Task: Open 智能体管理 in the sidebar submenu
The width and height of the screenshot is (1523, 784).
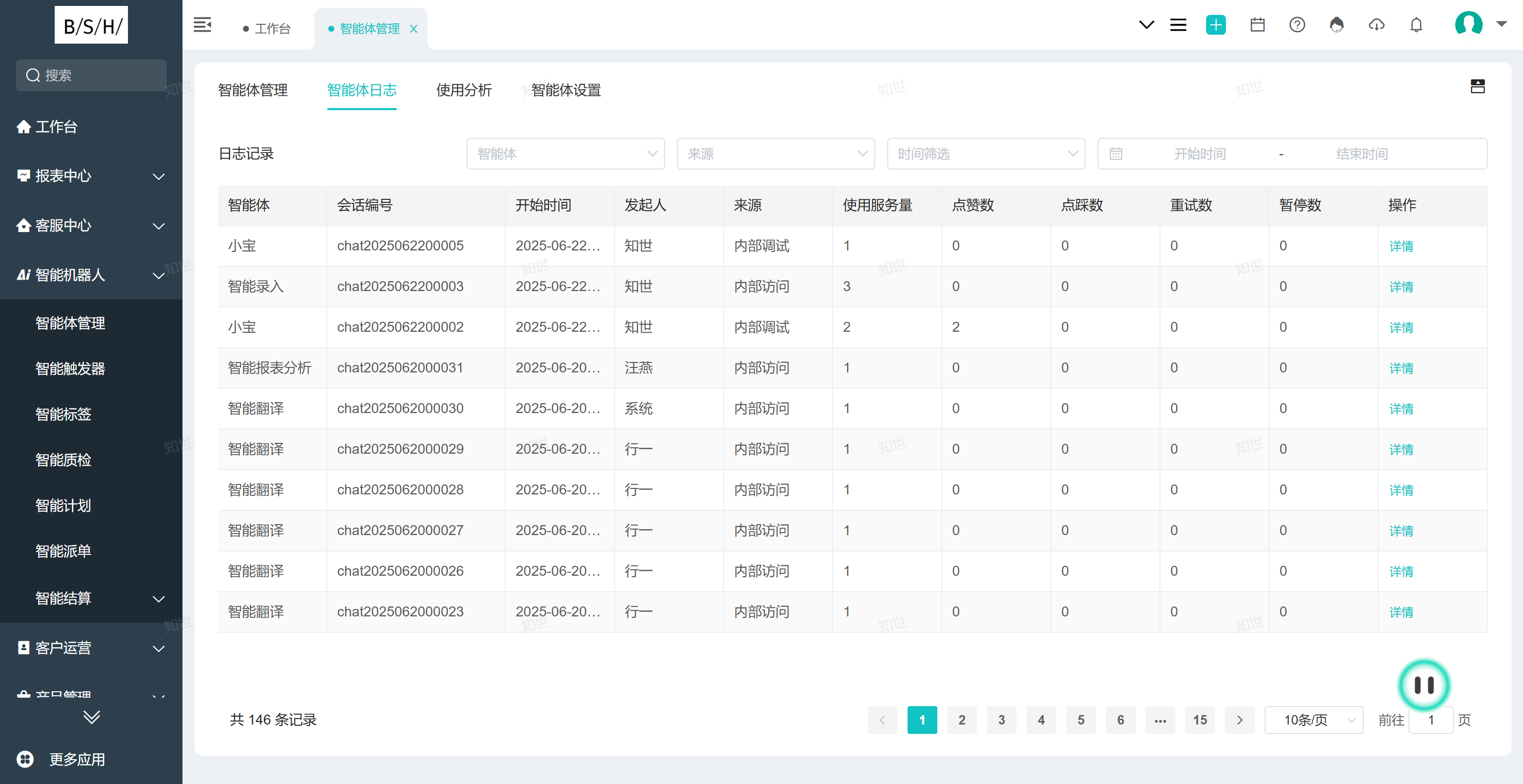Action: click(91, 323)
